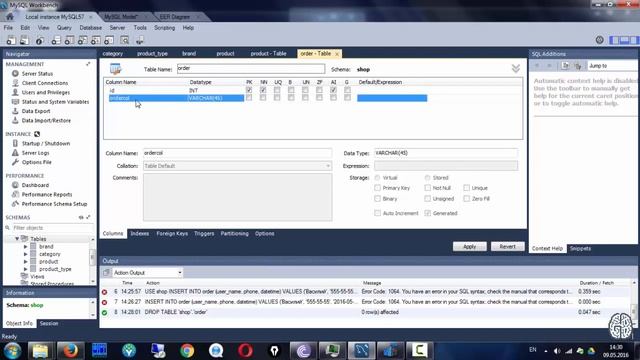Open Users and Privileges in Navigator
The image size is (640, 360).
tap(46, 92)
